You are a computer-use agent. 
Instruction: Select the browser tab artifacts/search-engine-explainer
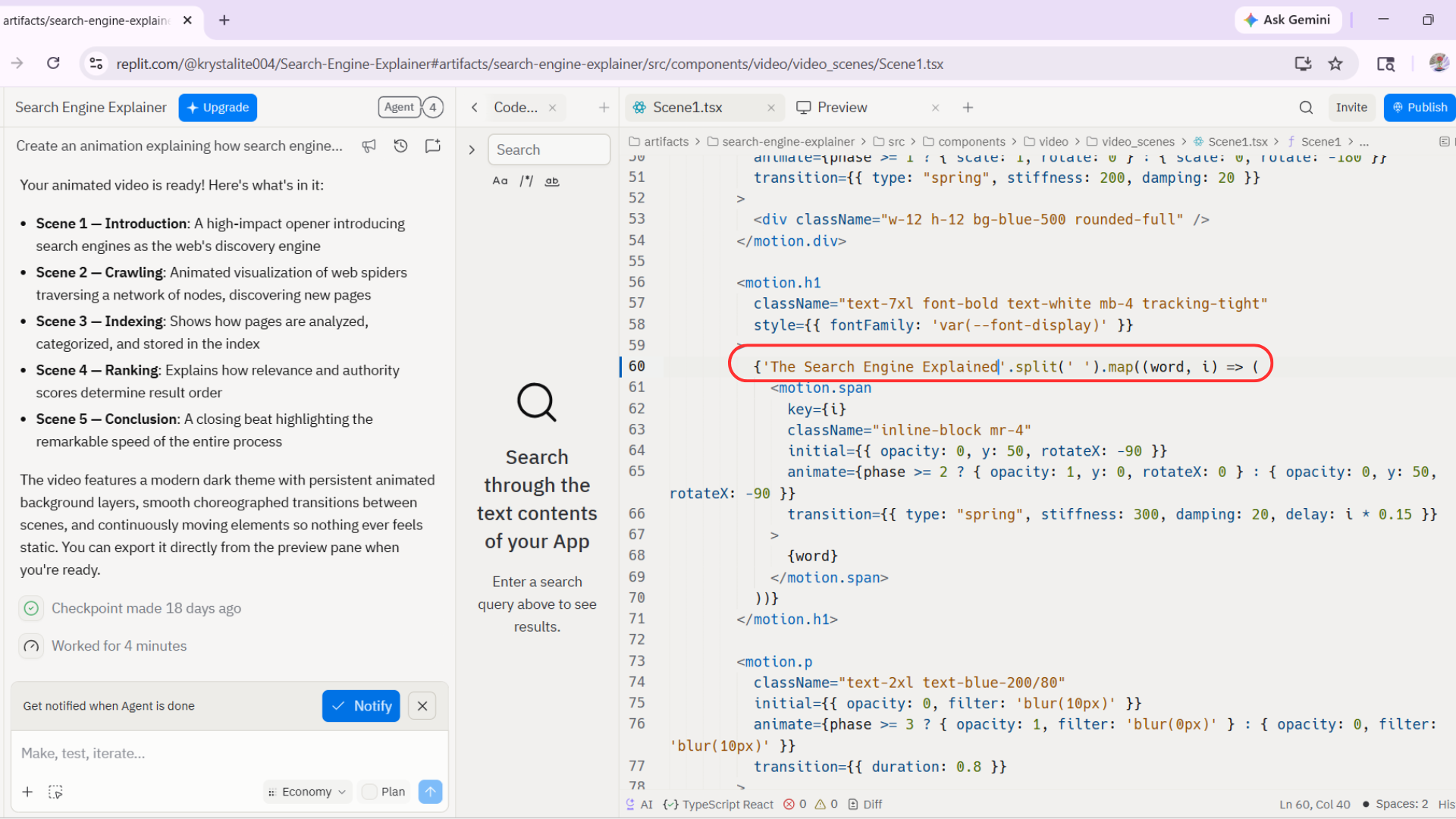pos(87,20)
